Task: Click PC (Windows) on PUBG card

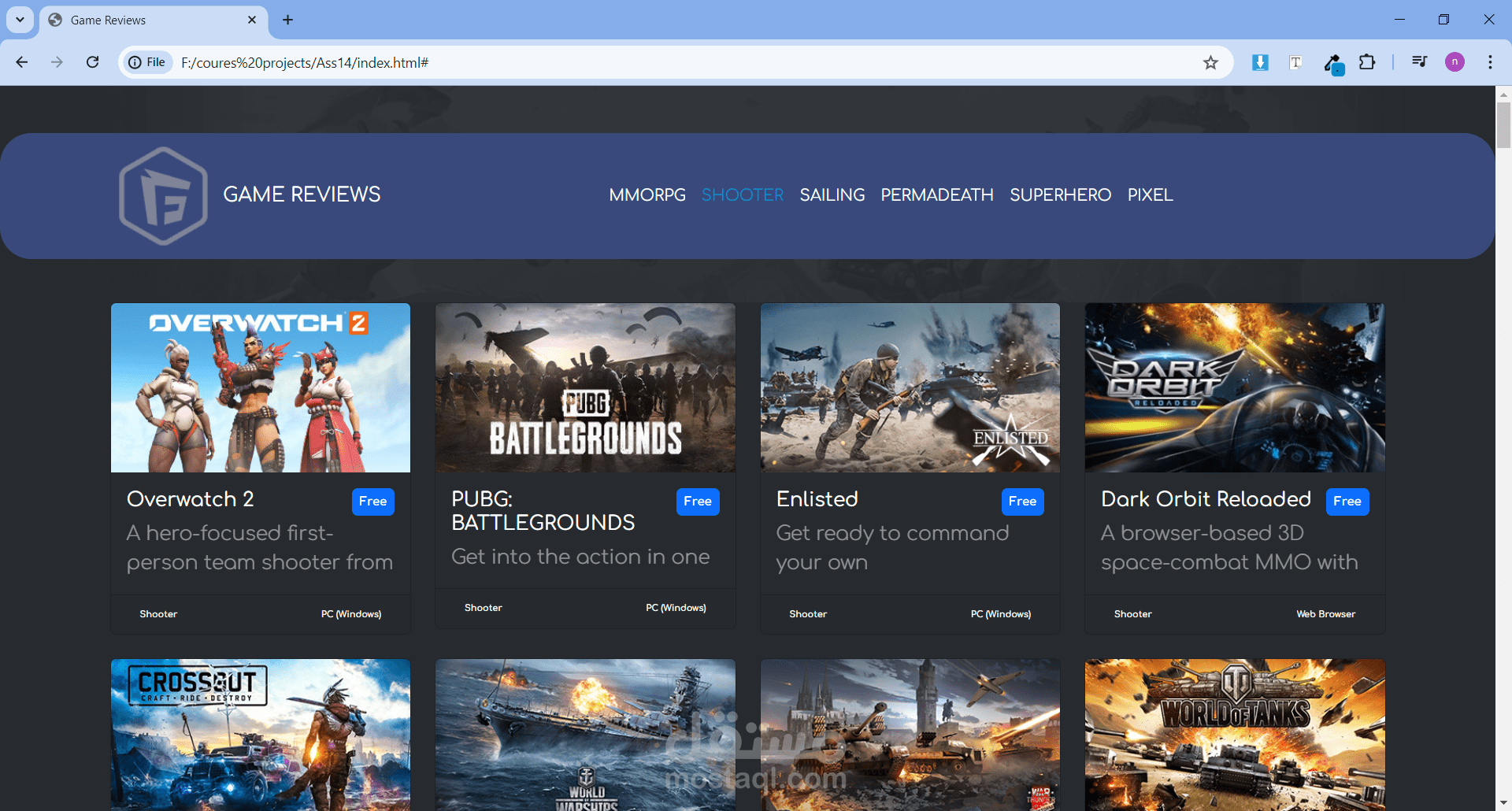Action: point(676,608)
